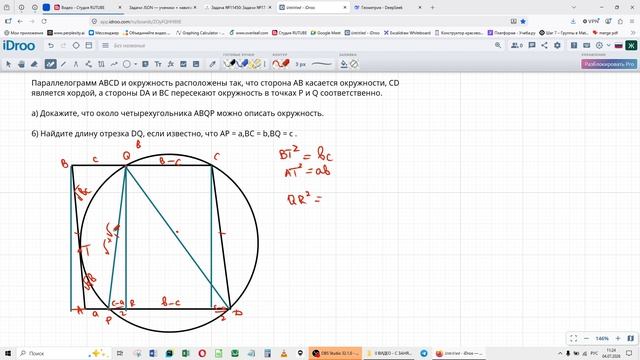Open Telegram from the taskbar
The height and width of the screenshot is (360, 640).
424,353
